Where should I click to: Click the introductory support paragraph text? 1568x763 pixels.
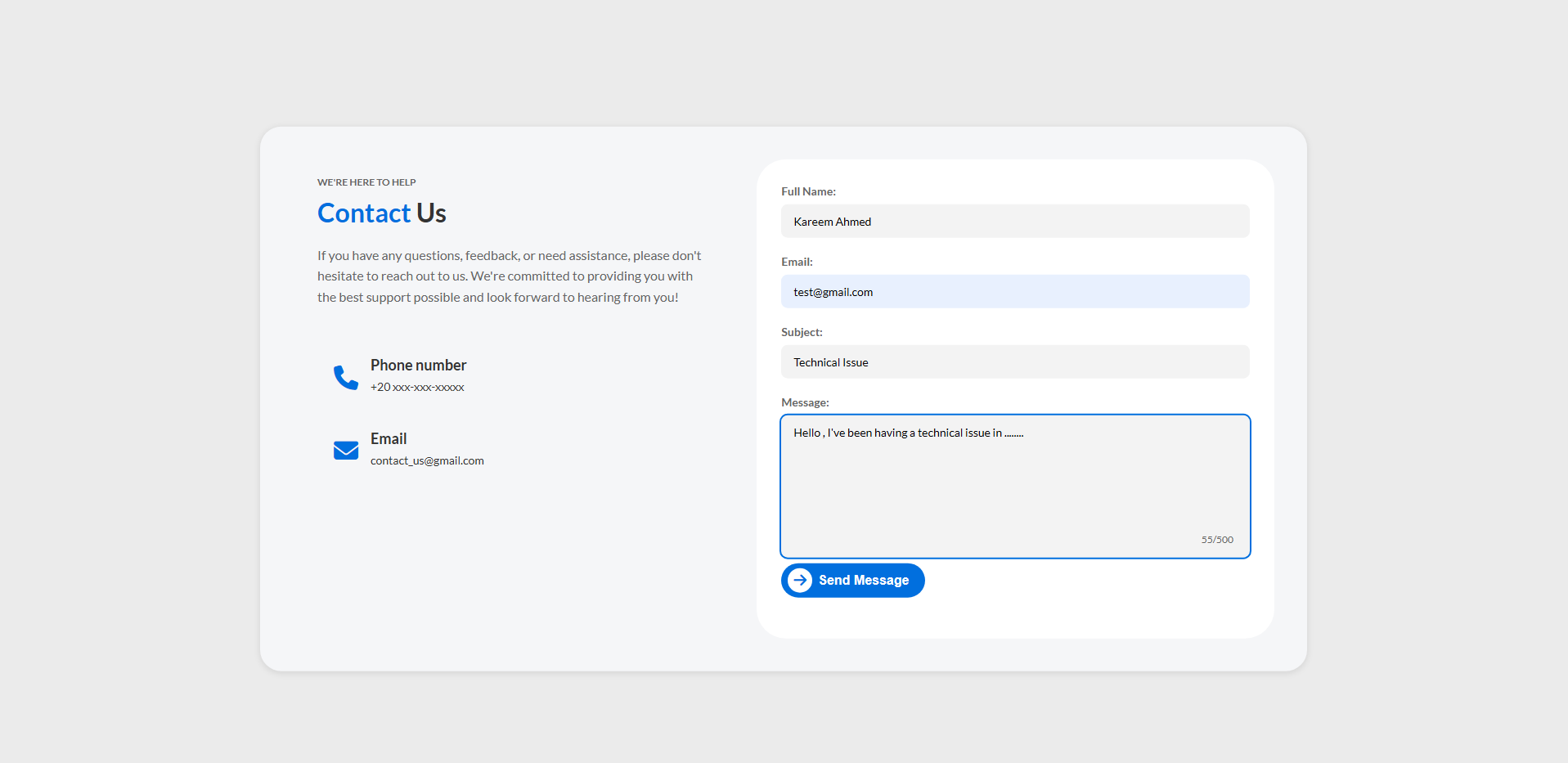(509, 276)
